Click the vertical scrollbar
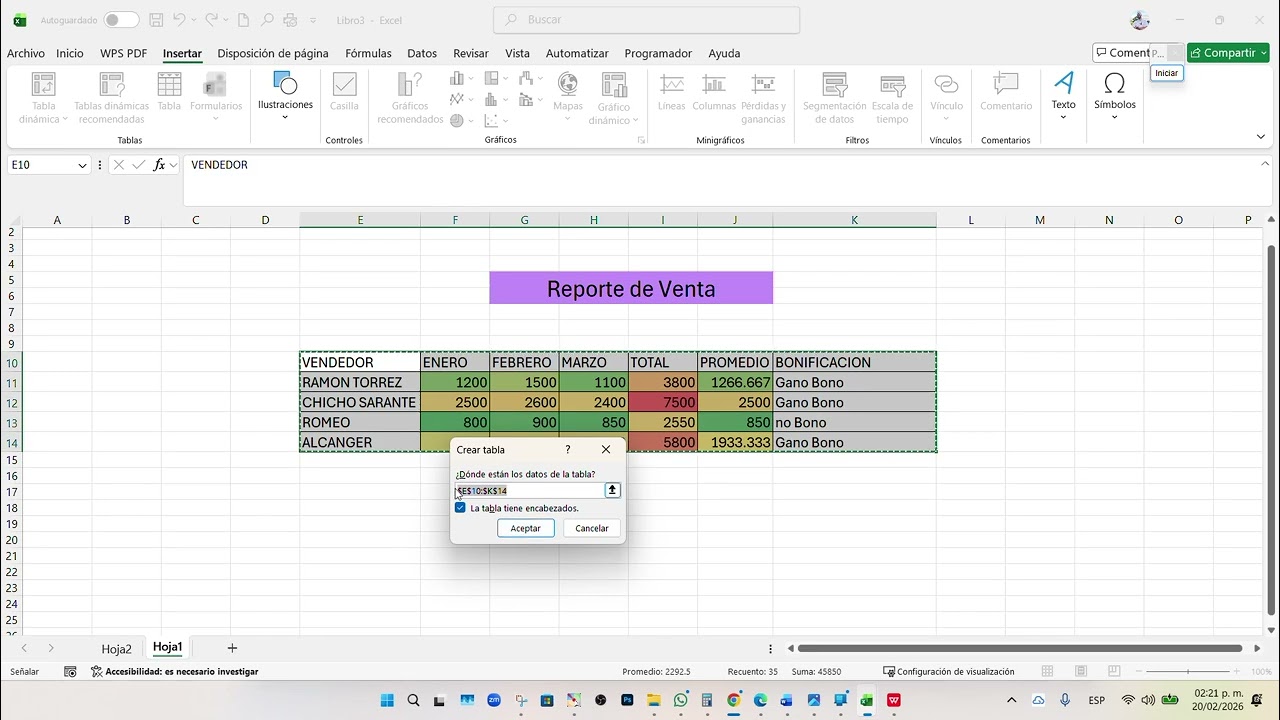Image resolution: width=1280 pixels, height=720 pixels. 1271,430
